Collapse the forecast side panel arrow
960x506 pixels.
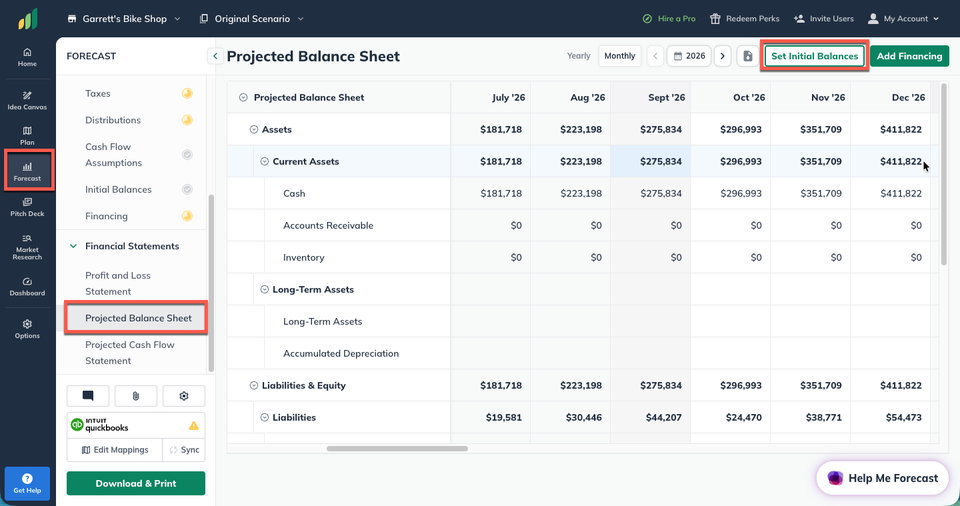(215, 56)
